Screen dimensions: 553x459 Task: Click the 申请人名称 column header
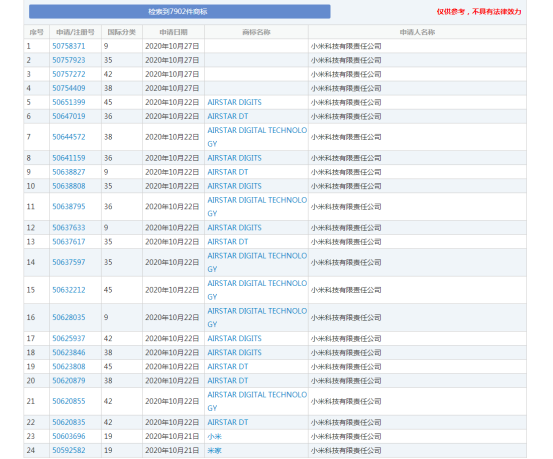click(x=417, y=32)
